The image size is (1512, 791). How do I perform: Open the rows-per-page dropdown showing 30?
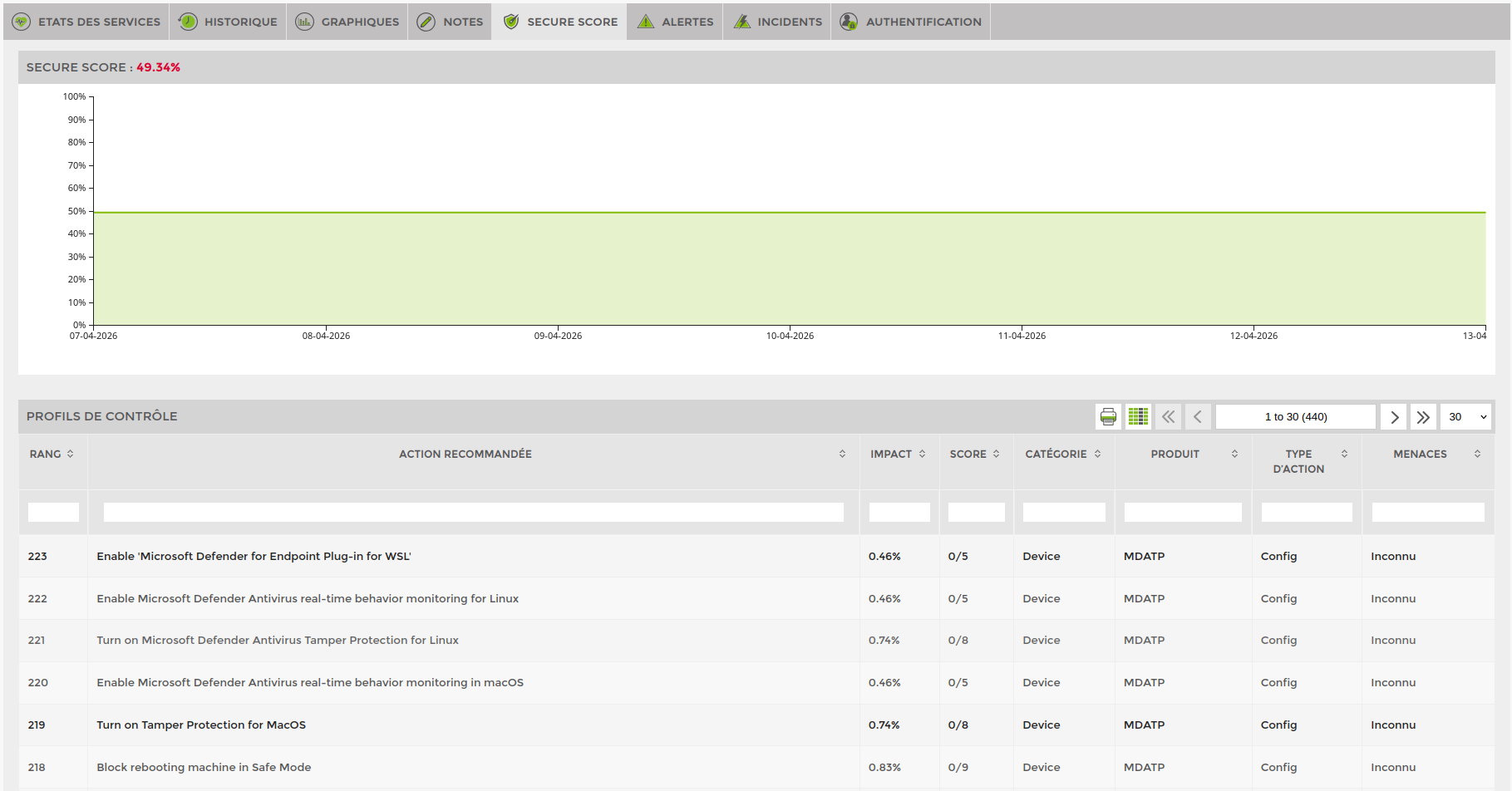(1466, 417)
